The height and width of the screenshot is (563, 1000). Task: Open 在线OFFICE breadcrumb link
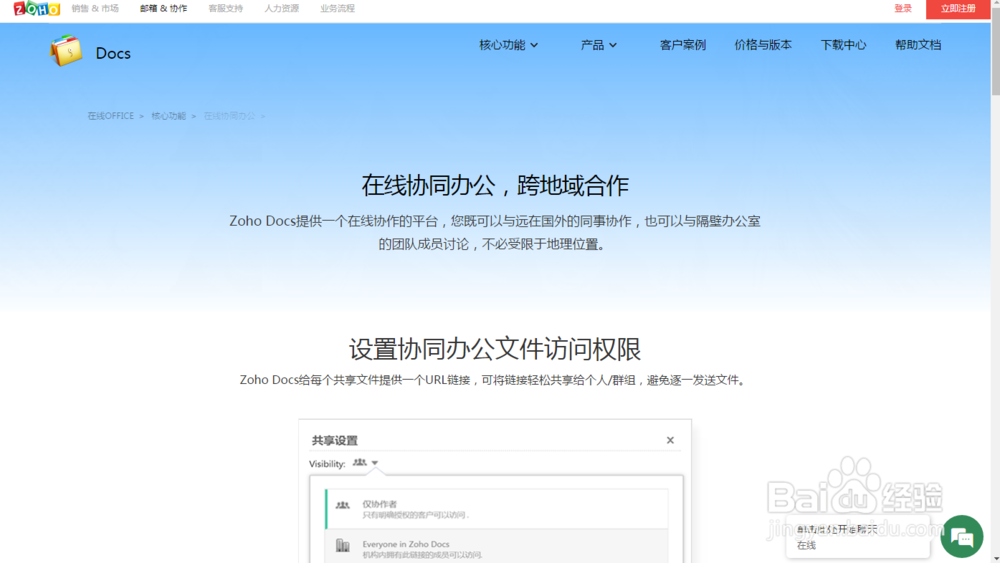[110, 116]
